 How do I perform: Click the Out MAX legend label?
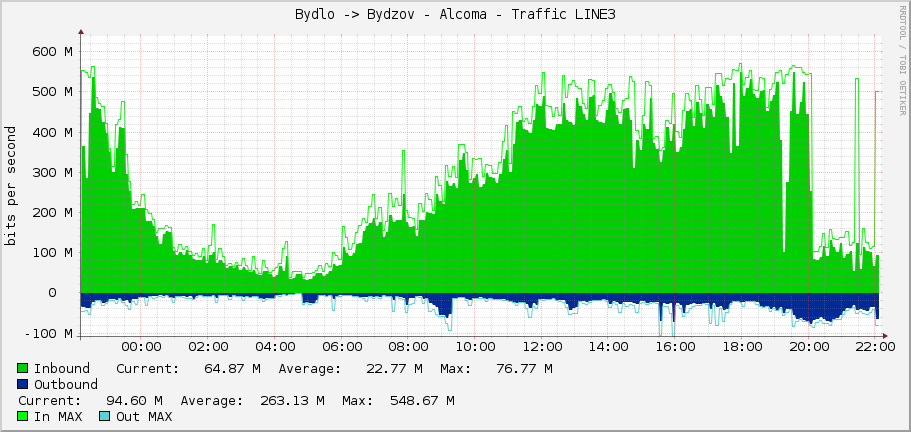click(x=144, y=416)
